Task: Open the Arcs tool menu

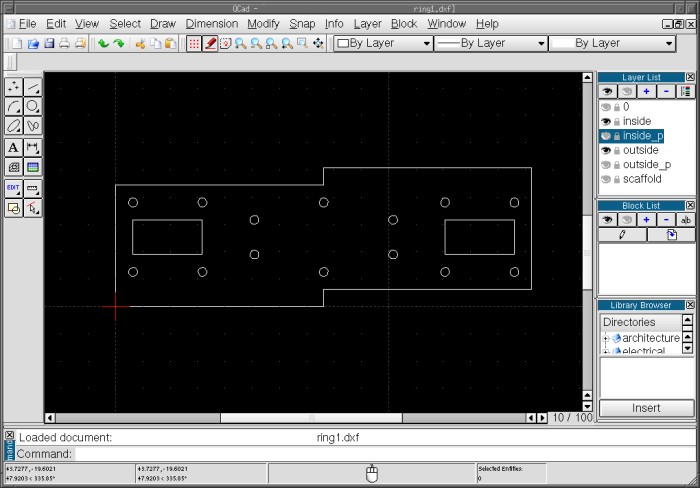Action: (14, 106)
